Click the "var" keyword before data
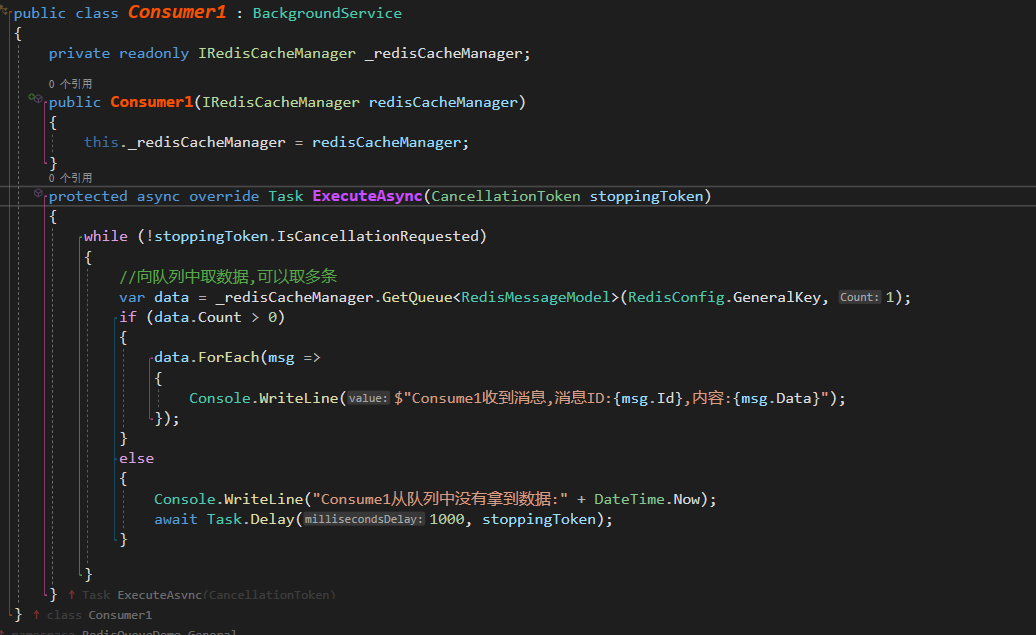This screenshot has height=635, width=1036. (x=132, y=297)
